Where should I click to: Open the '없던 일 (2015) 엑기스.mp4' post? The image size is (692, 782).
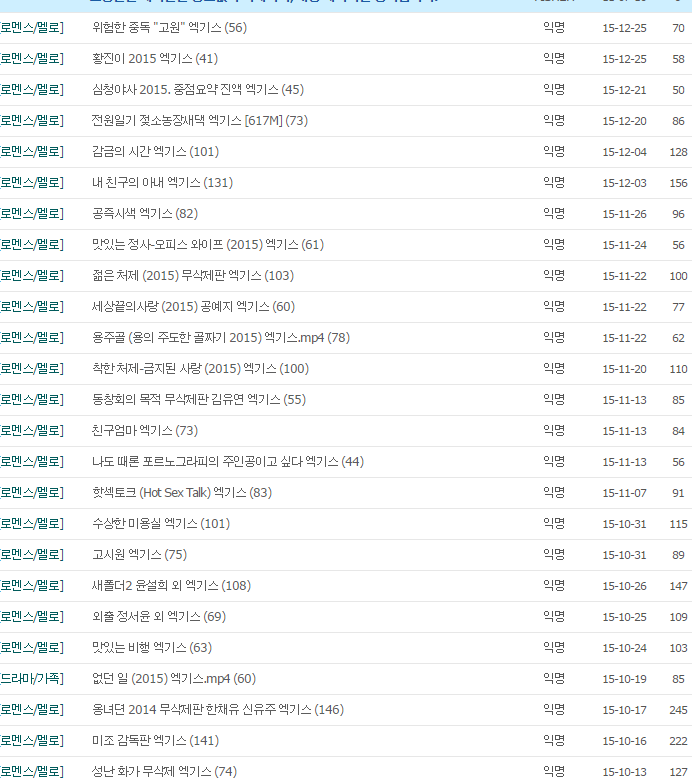click(x=161, y=679)
